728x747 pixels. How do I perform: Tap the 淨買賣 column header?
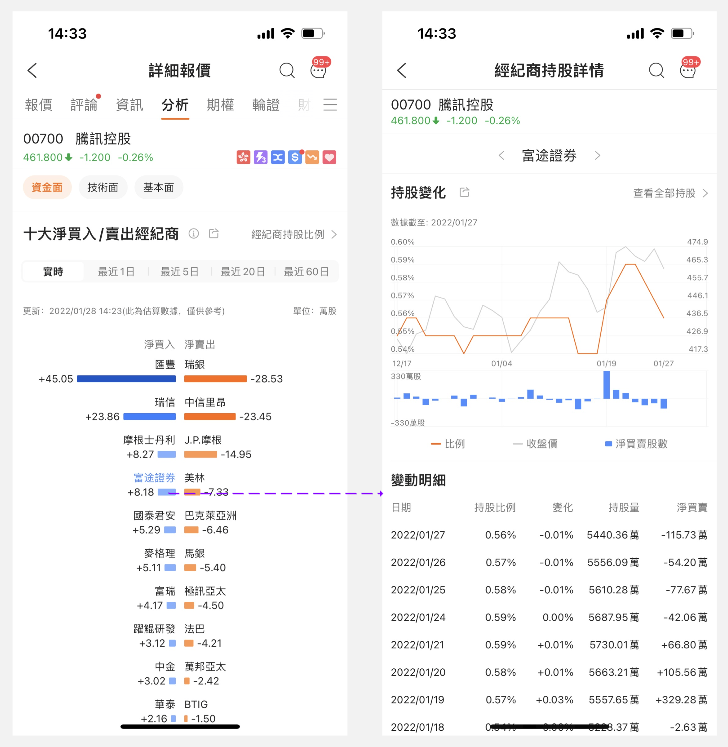point(692,508)
